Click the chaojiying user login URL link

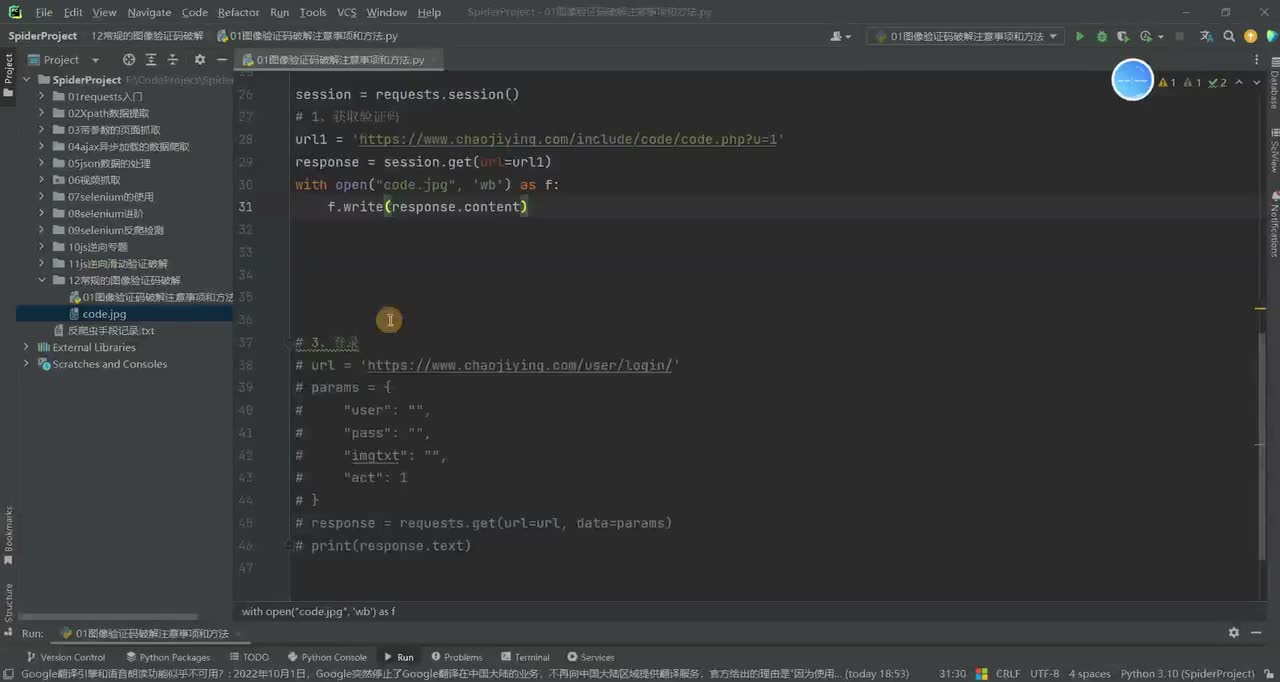click(x=520, y=365)
